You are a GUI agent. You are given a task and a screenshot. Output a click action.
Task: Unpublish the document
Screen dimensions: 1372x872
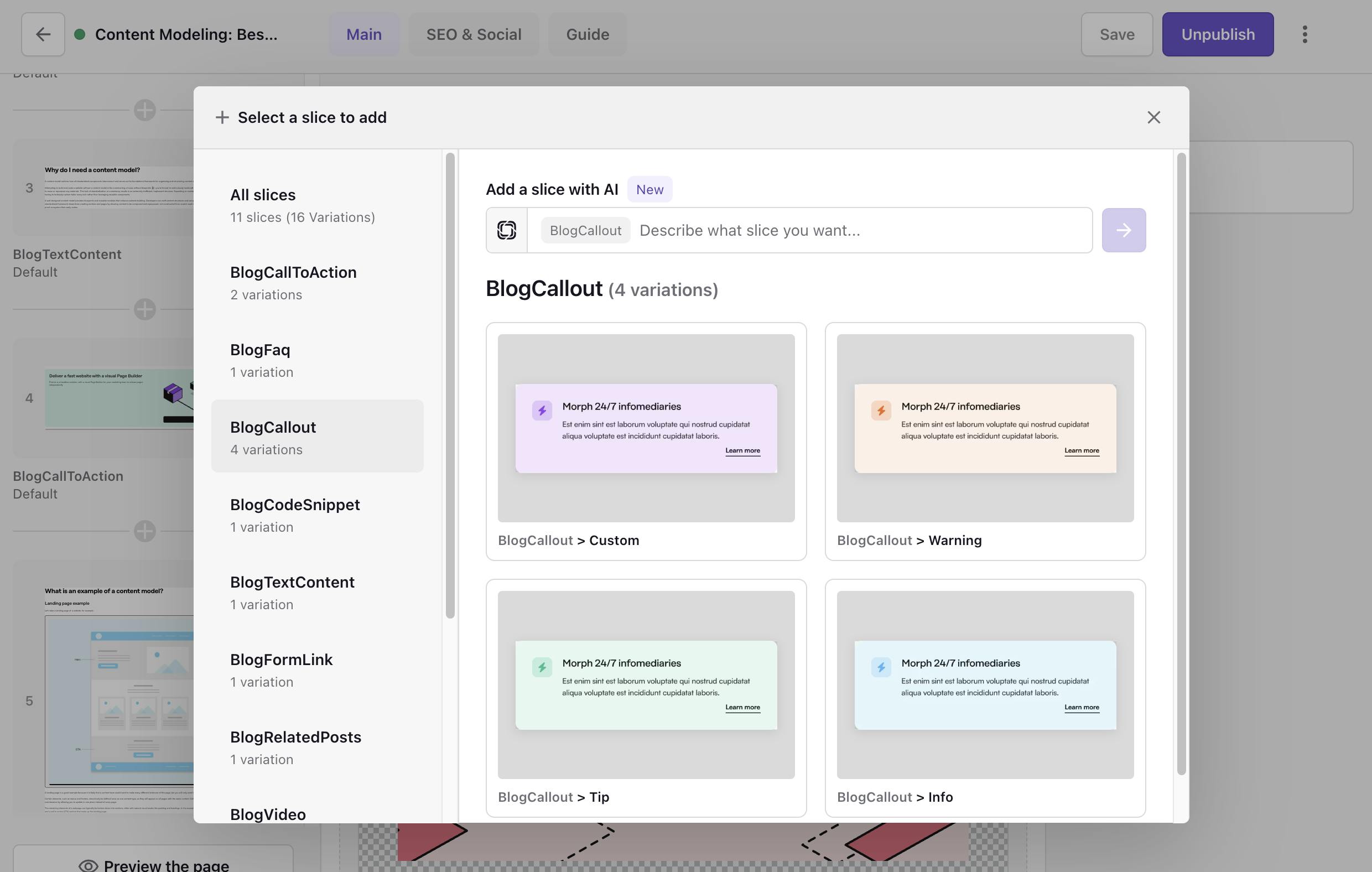pos(1217,34)
